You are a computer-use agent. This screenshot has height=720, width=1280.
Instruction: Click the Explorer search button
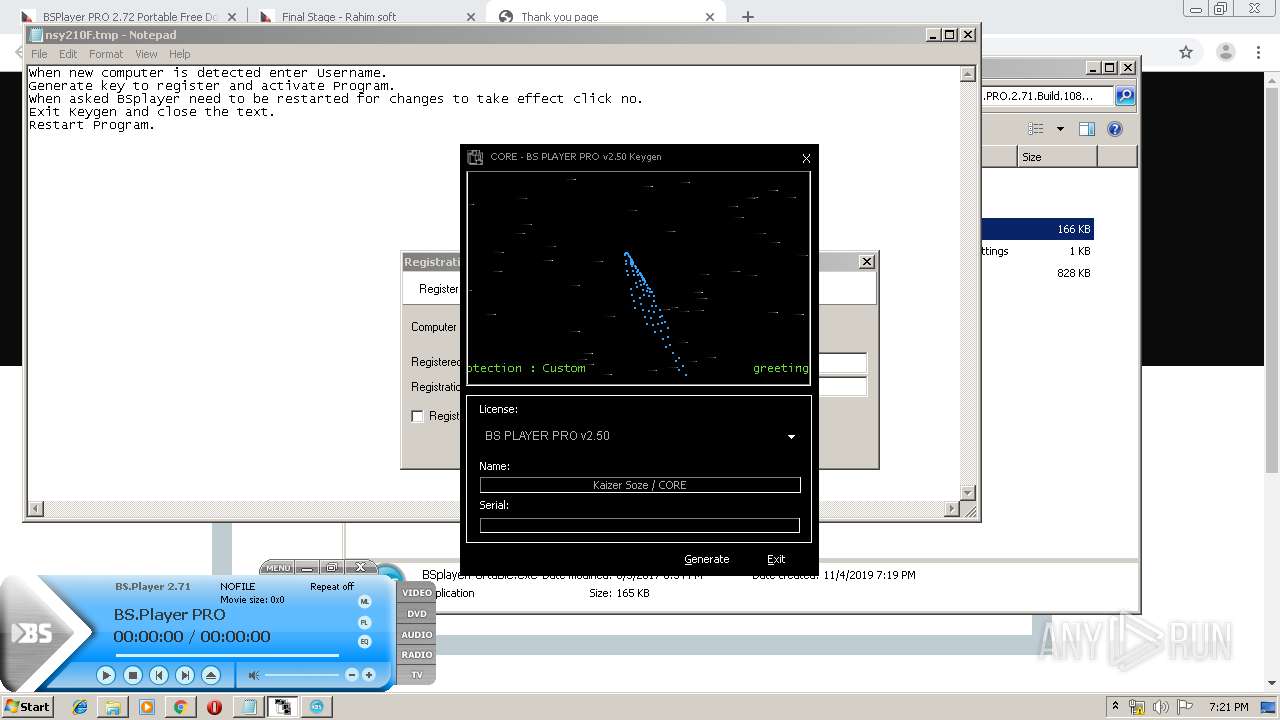[x=1125, y=96]
